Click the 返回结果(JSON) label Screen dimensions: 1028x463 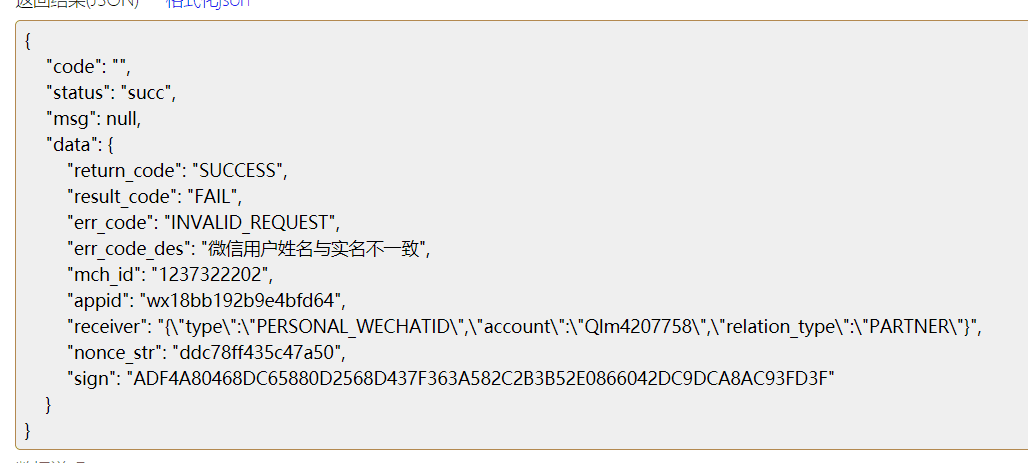(x=76, y=3)
